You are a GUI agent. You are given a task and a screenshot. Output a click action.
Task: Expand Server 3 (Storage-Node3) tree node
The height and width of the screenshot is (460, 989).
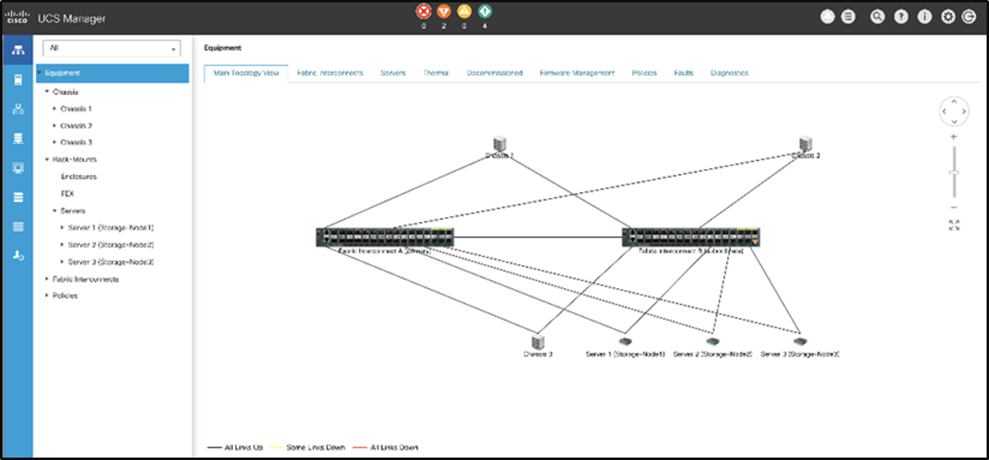(x=61, y=261)
